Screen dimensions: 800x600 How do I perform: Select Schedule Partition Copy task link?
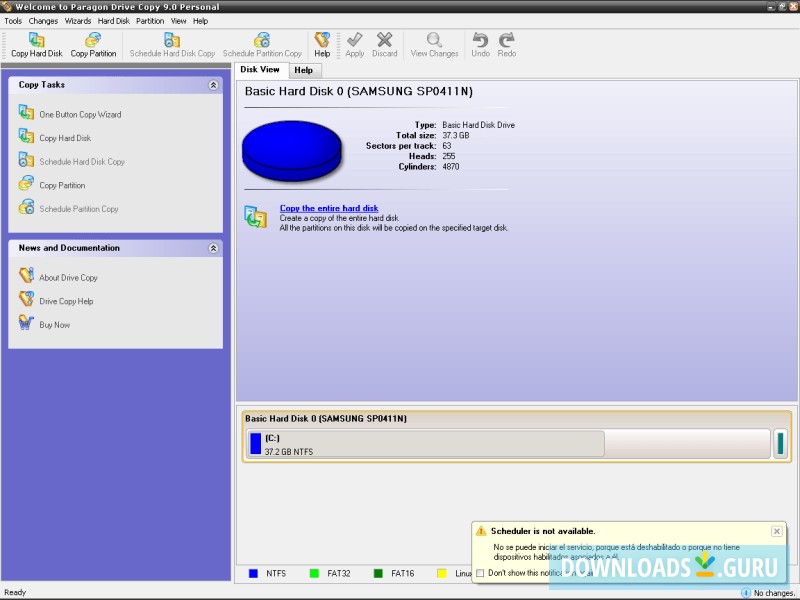[x=79, y=209]
